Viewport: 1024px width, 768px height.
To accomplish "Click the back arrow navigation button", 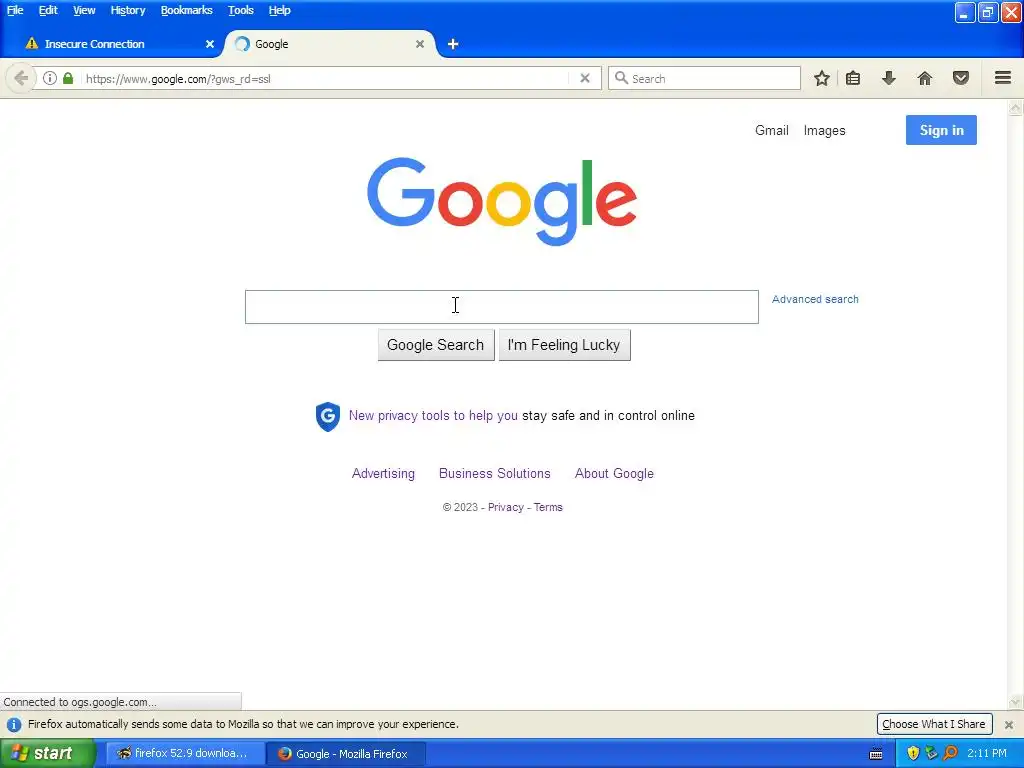I will coord(21,78).
